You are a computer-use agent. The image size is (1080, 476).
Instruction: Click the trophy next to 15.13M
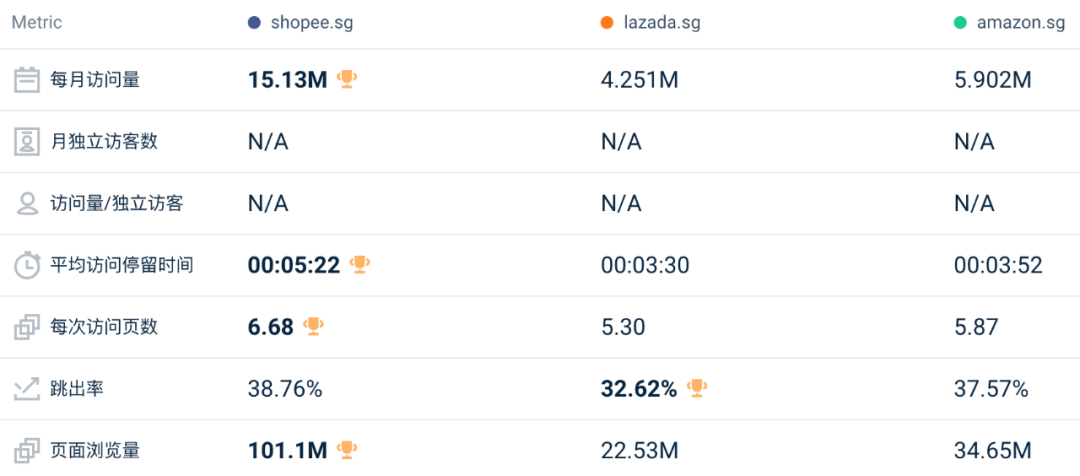point(347,79)
